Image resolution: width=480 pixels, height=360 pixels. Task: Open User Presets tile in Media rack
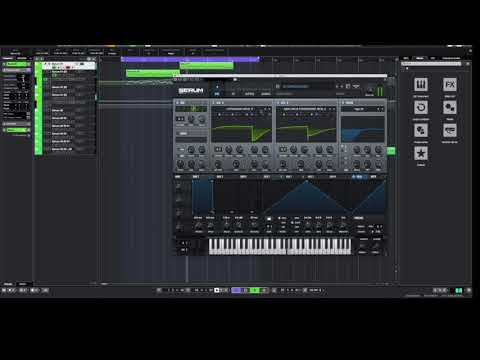pyautogui.click(x=421, y=130)
